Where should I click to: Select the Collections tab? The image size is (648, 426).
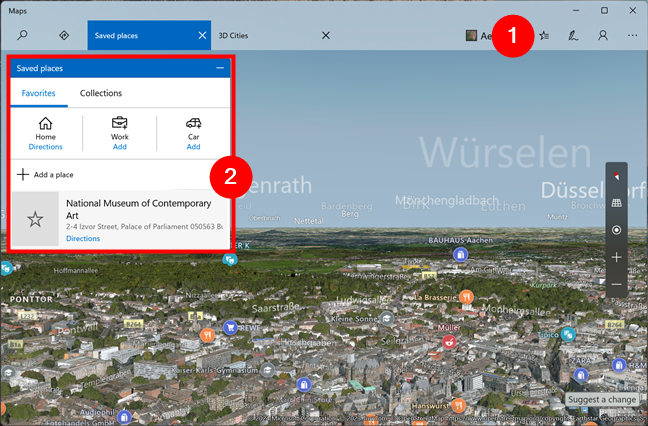pyautogui.click(x=101, y=93)
